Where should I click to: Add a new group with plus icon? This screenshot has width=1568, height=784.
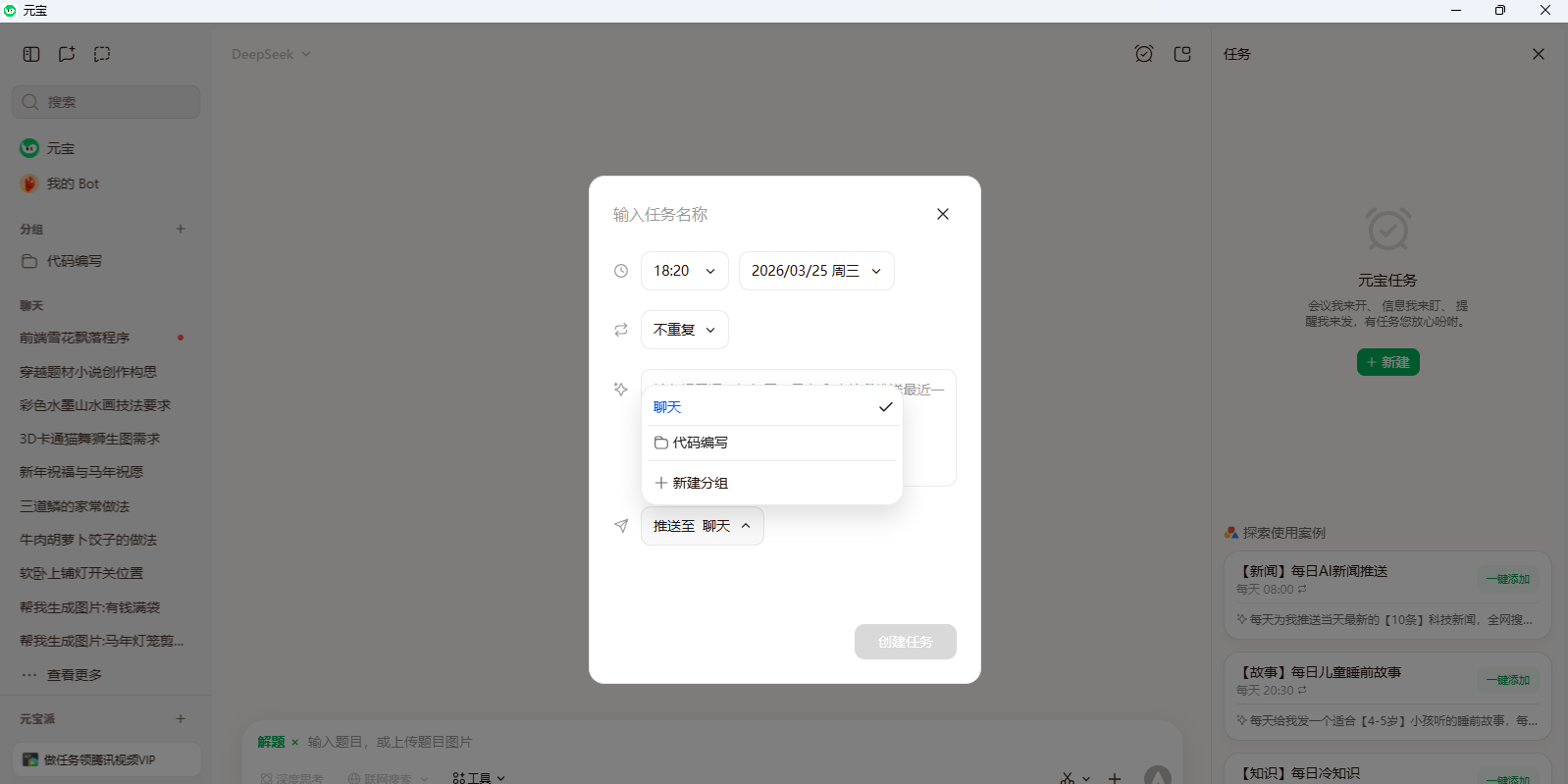pyautogui.click(x=181, y=229)
